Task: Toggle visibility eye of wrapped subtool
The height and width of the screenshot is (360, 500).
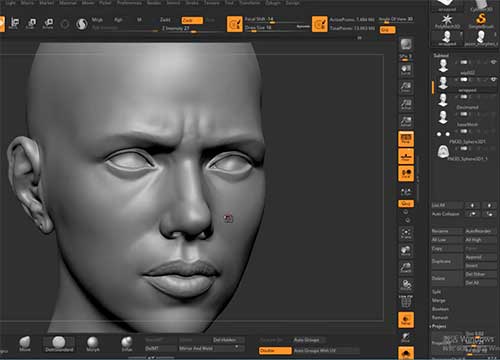Action: (493, 79)
